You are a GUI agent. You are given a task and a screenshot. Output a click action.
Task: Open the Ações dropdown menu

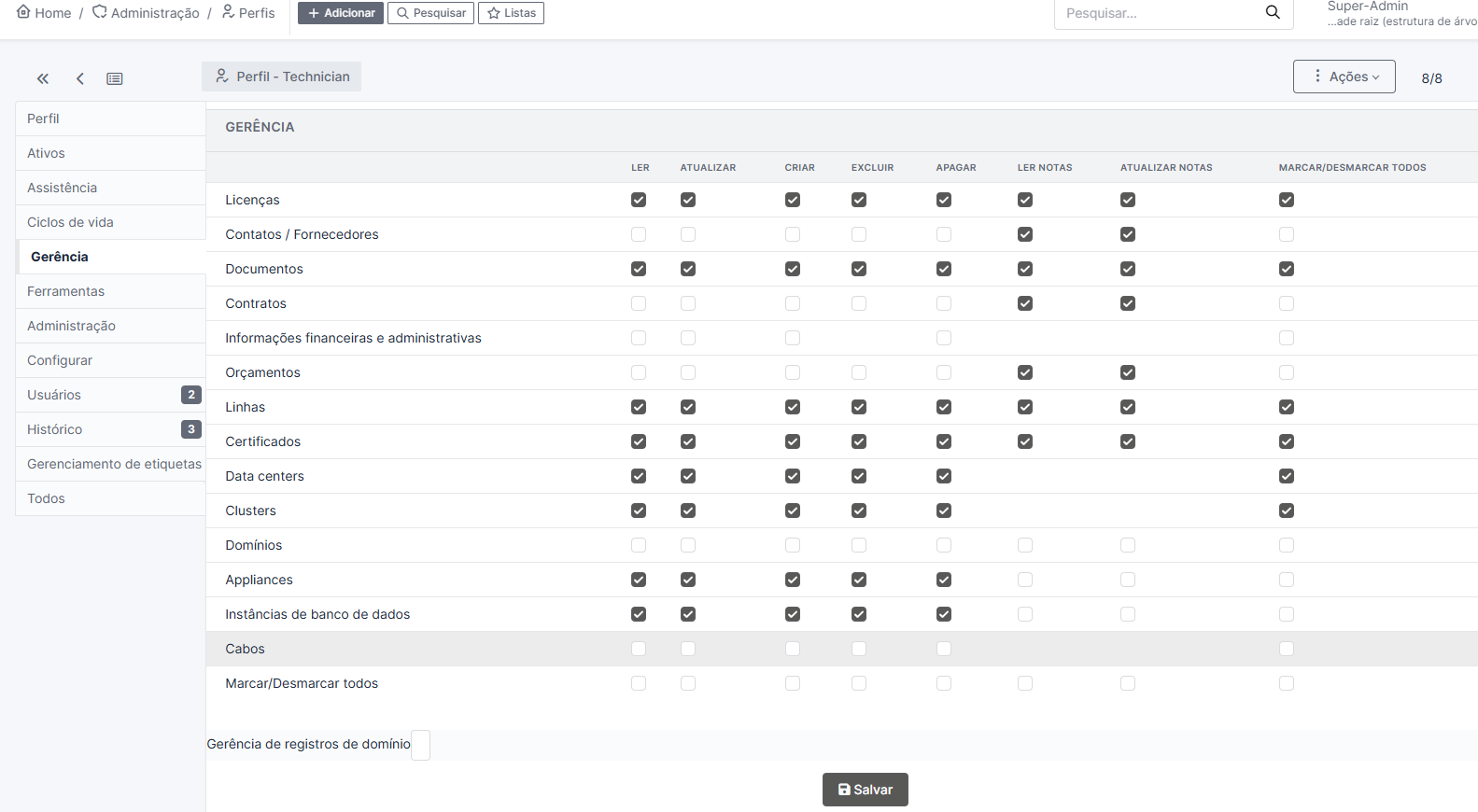click(x=1344, y=77)
